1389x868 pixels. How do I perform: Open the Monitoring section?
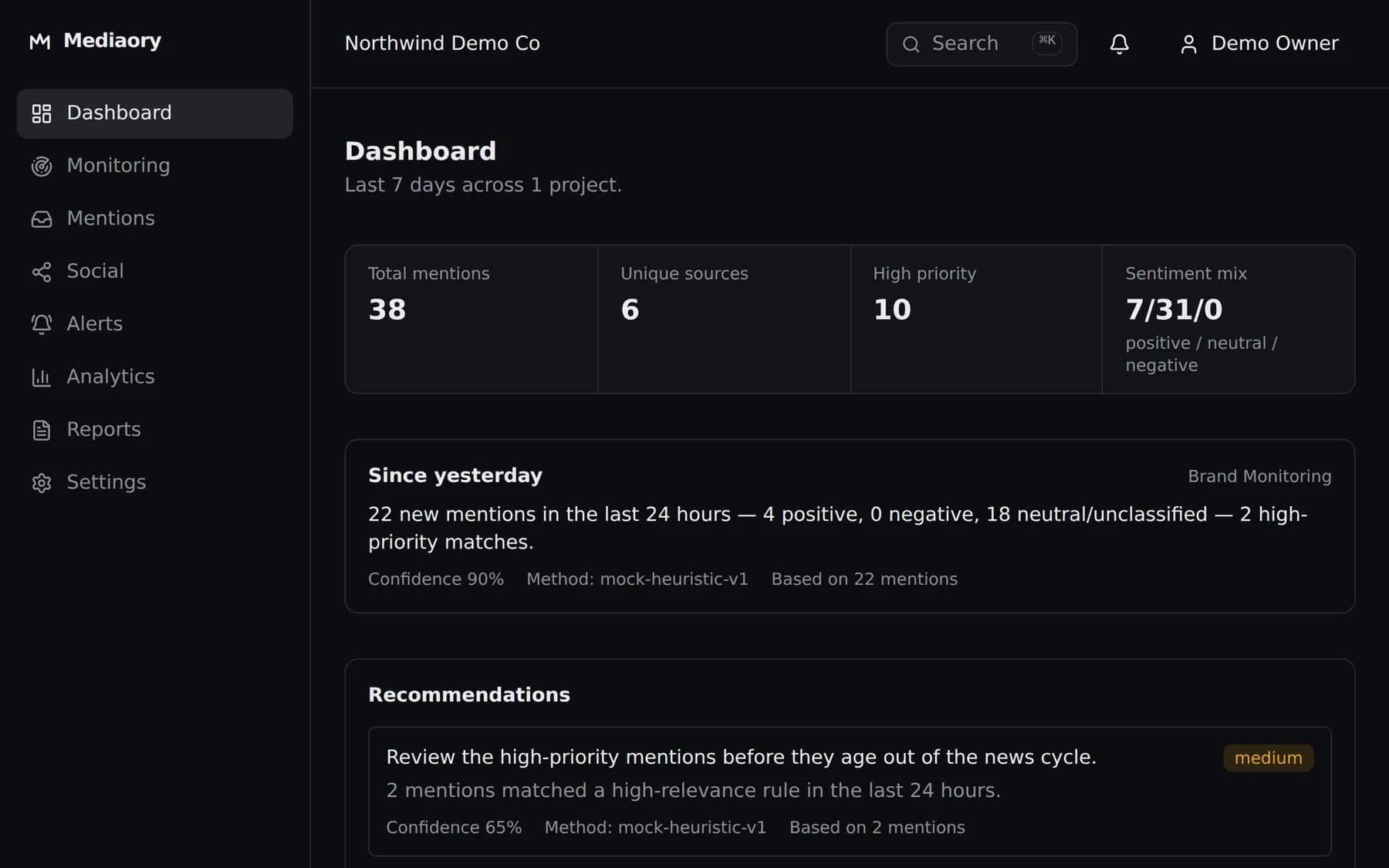point(154,166)
